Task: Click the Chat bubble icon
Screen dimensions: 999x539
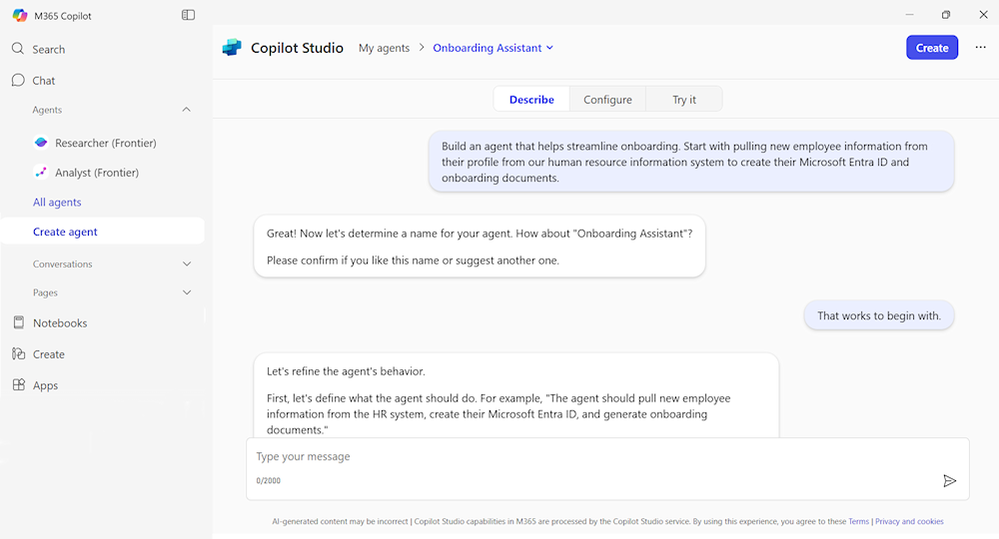Action: [18, 80]
